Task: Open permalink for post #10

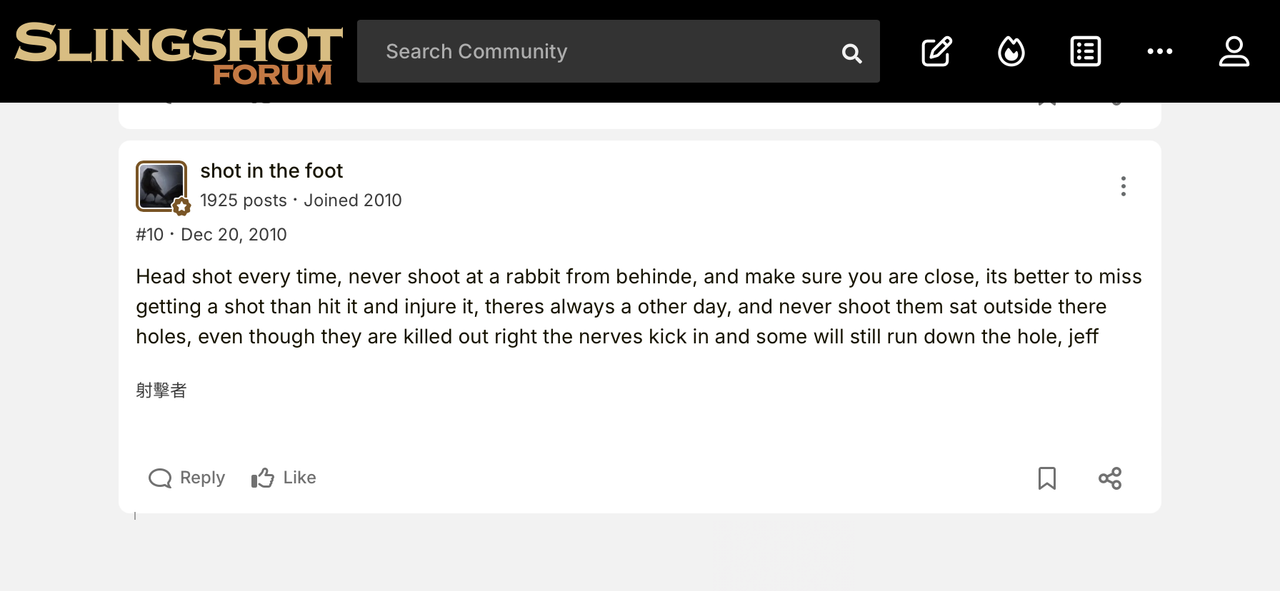Action: click(150, 235)
